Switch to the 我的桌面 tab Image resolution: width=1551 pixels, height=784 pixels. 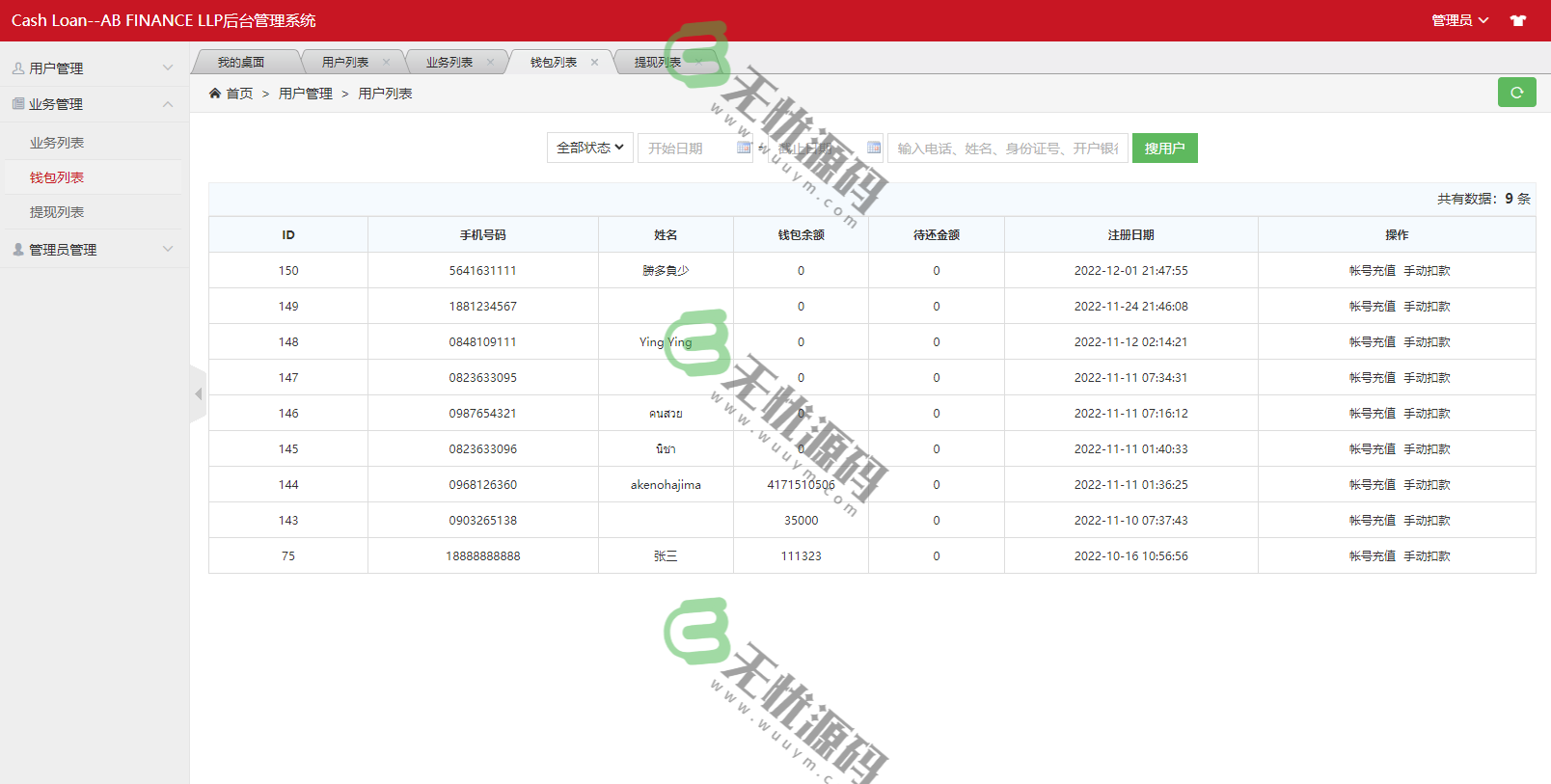(x=241, y=62)
